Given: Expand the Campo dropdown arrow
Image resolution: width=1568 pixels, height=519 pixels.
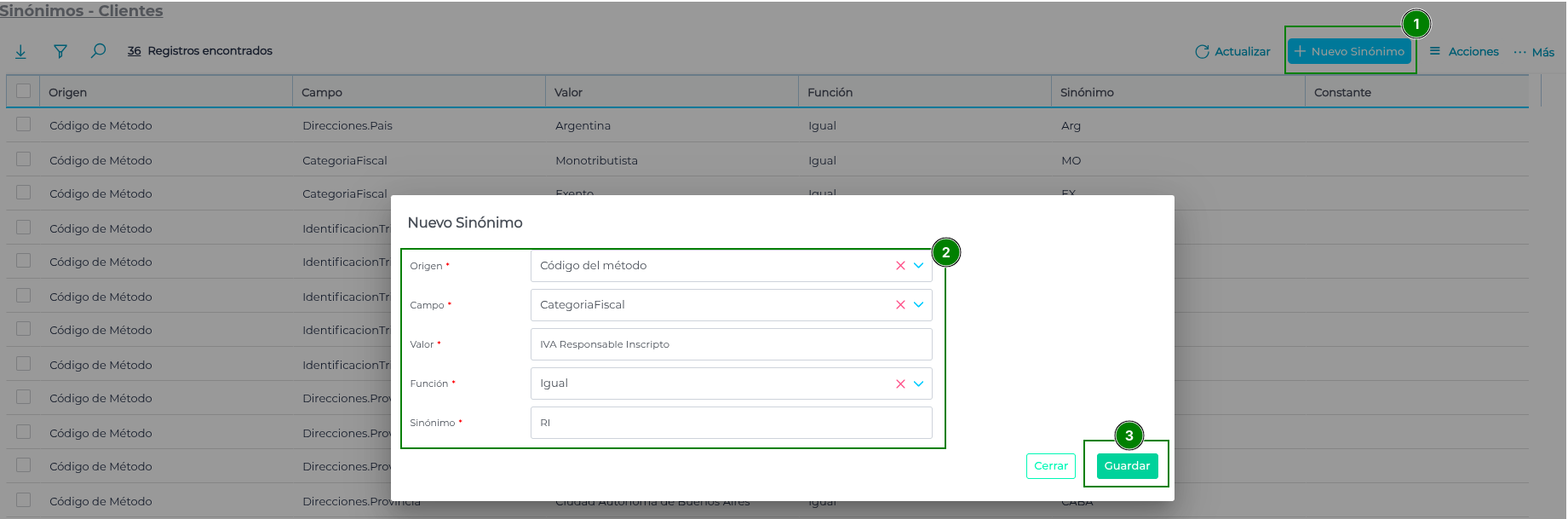Looking at the screenshot, I should tap(919, 305).
